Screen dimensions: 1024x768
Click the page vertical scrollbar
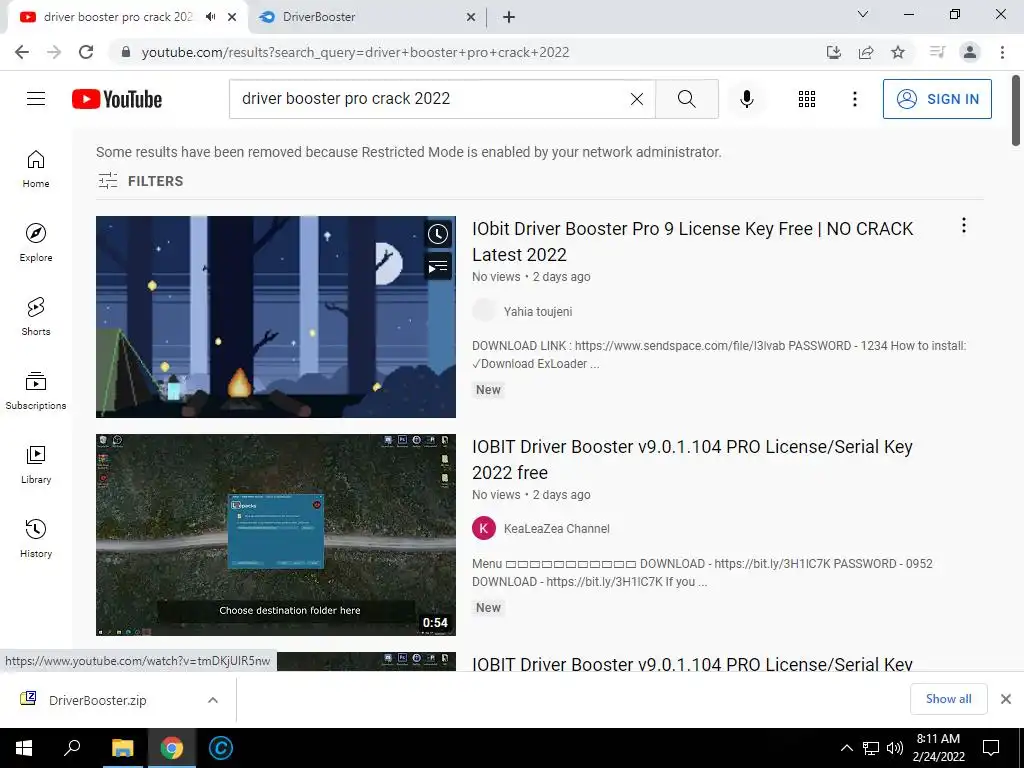click(1016, 111)
